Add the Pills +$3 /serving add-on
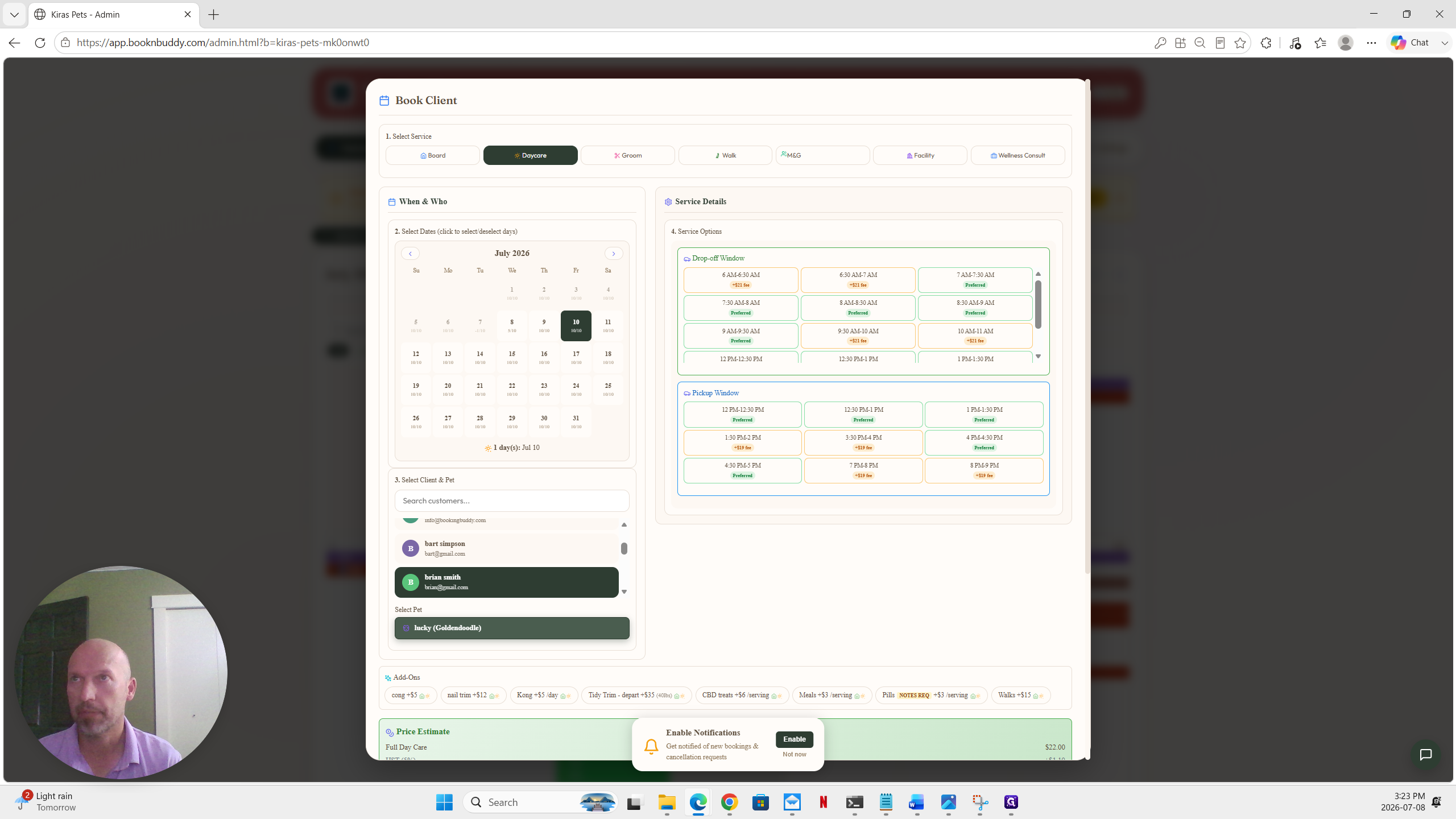1456x819 pixels. pos(931,695)
